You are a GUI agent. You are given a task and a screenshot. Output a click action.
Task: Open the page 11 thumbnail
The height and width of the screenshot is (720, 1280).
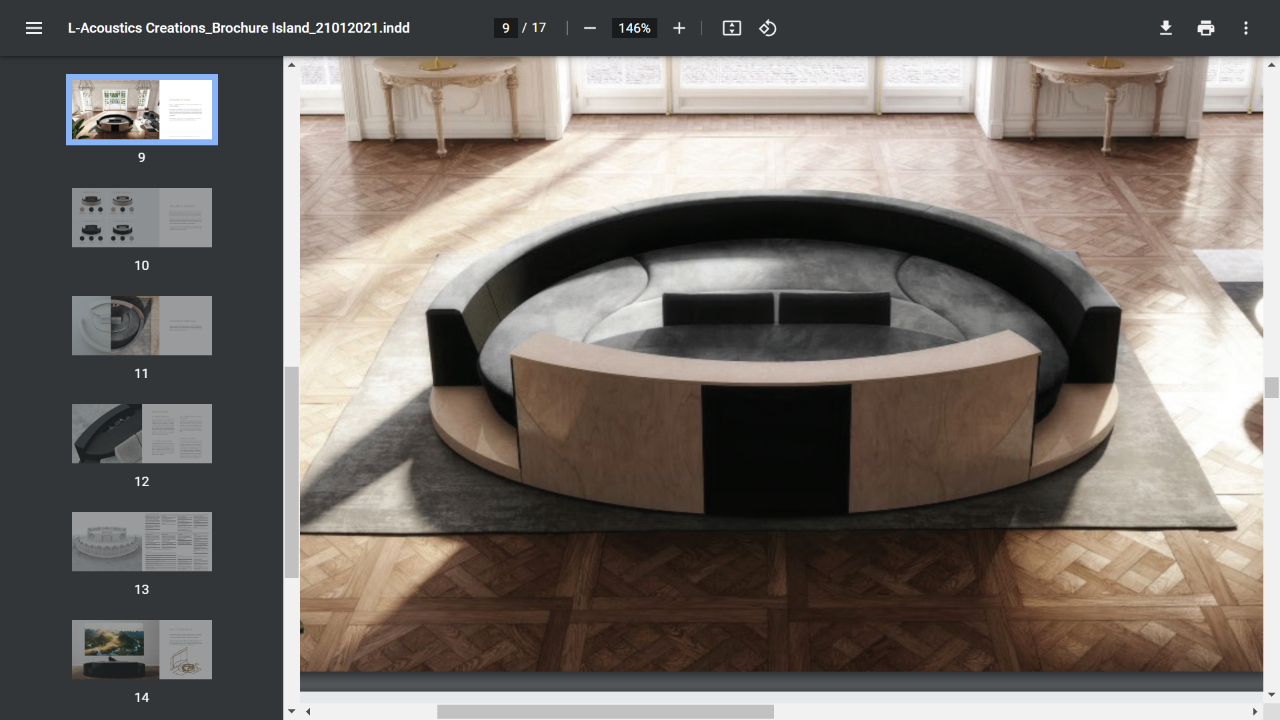[142, 325]
